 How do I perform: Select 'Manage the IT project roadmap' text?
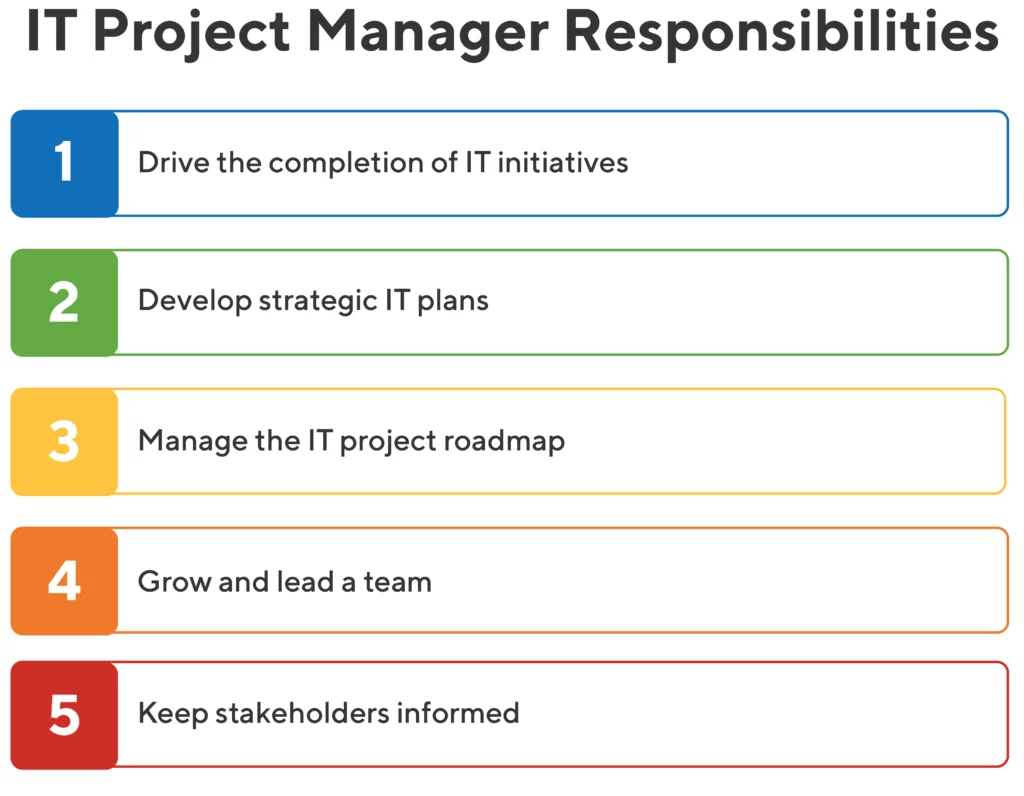351,441
